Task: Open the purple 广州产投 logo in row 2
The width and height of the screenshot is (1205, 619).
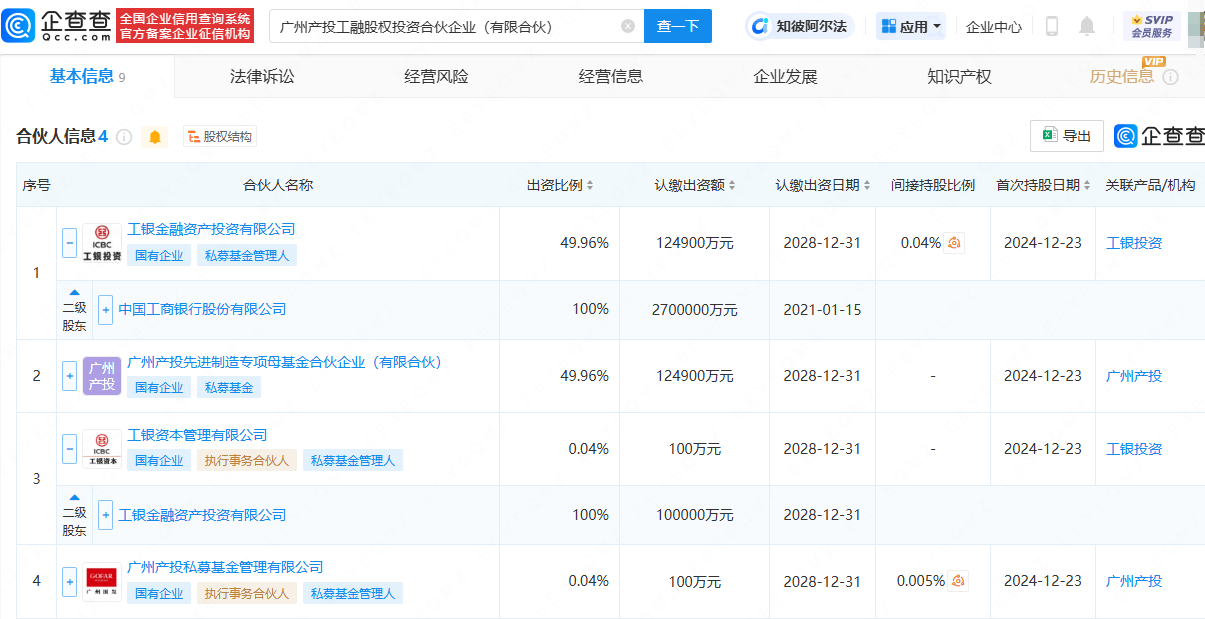Action: (102, 376)
